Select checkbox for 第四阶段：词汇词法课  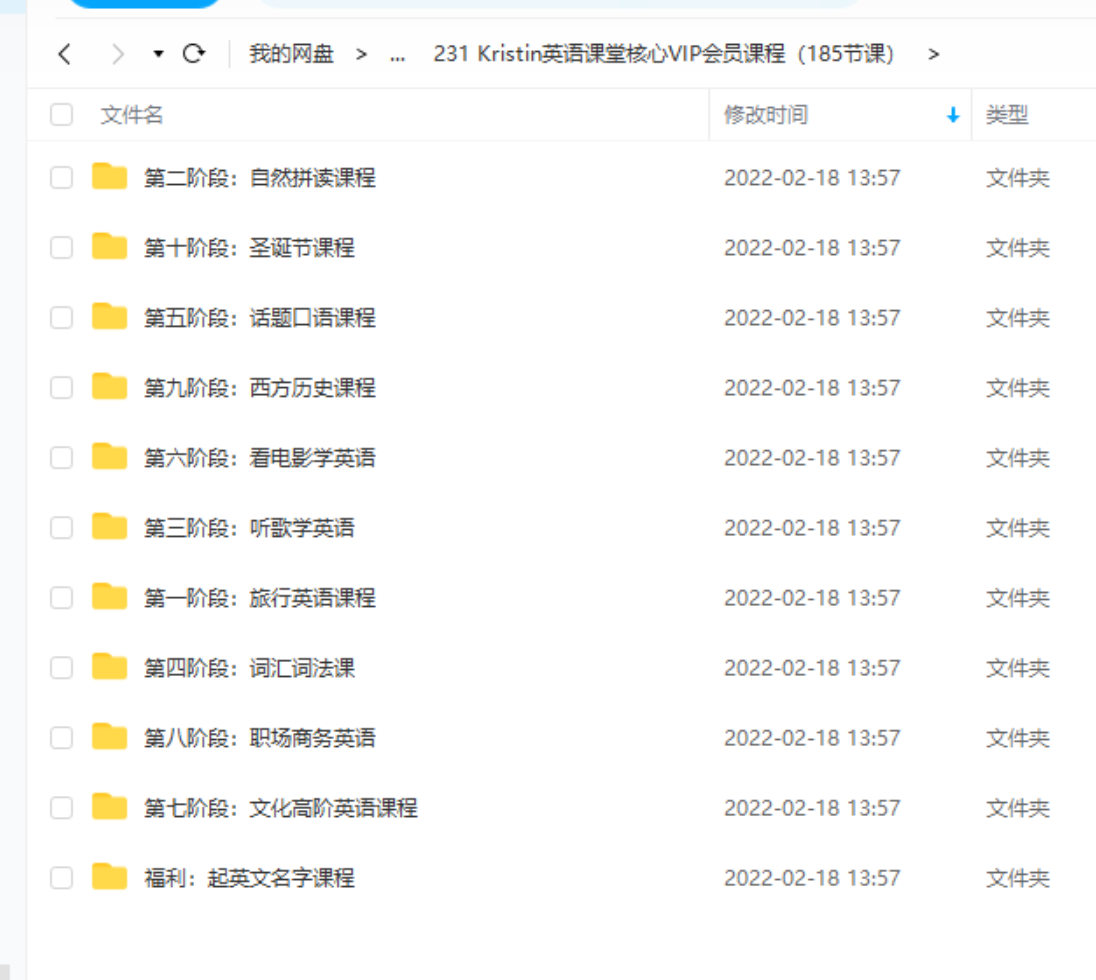coord(62,668)
